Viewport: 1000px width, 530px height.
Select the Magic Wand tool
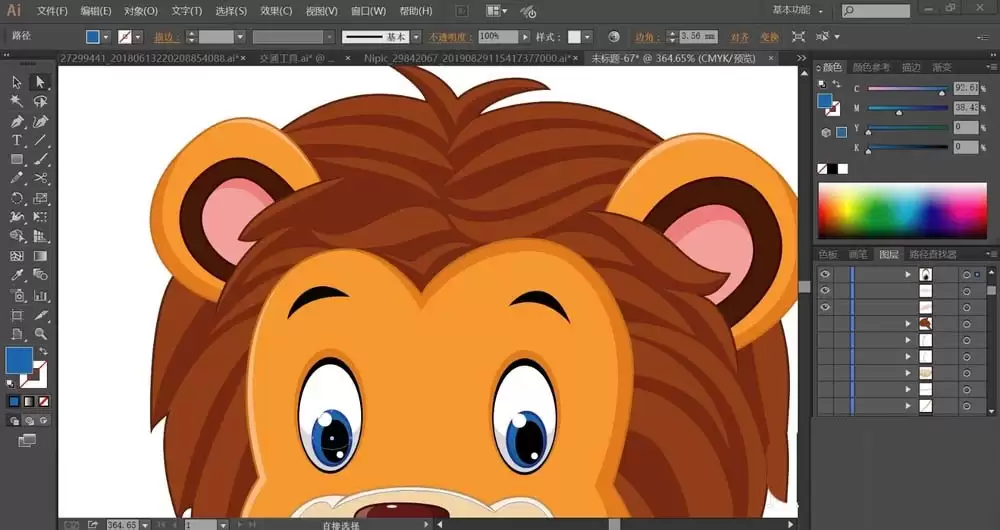tap(17, 101)
